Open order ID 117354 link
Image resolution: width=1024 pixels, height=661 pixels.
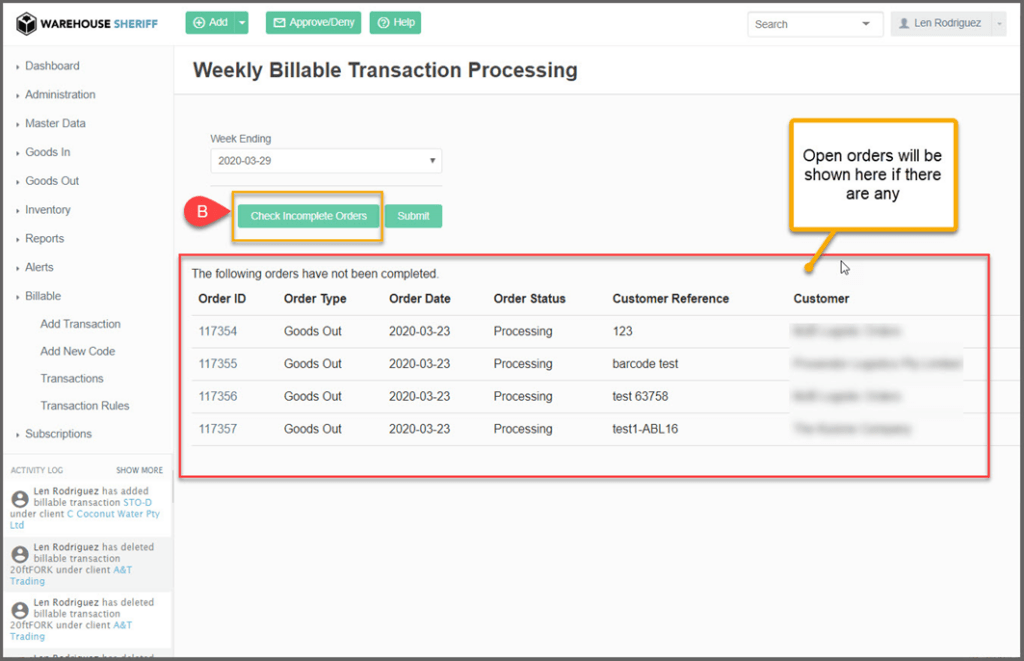[218, 332]
